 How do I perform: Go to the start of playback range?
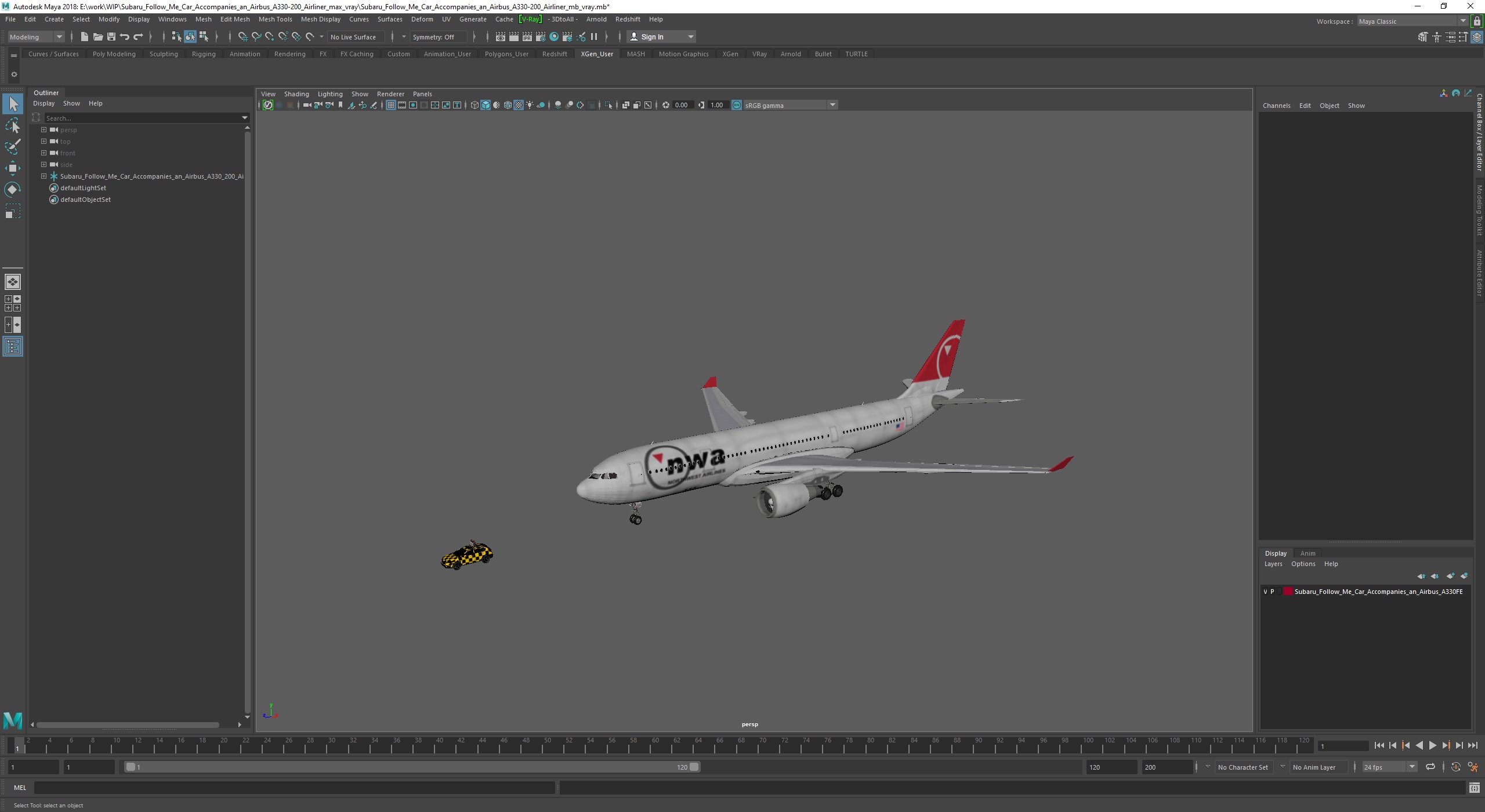pos(1379,746)
